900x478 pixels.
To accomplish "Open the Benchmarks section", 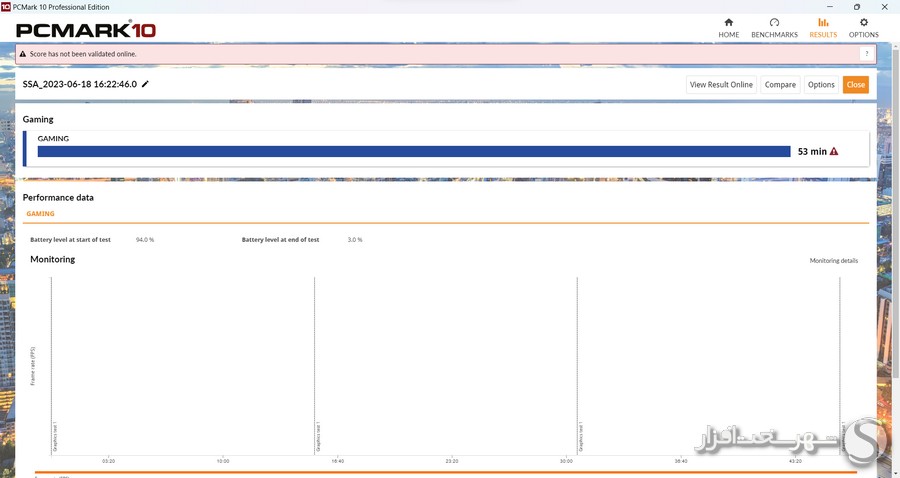I will pyautogui.click(x=774, y=28).
